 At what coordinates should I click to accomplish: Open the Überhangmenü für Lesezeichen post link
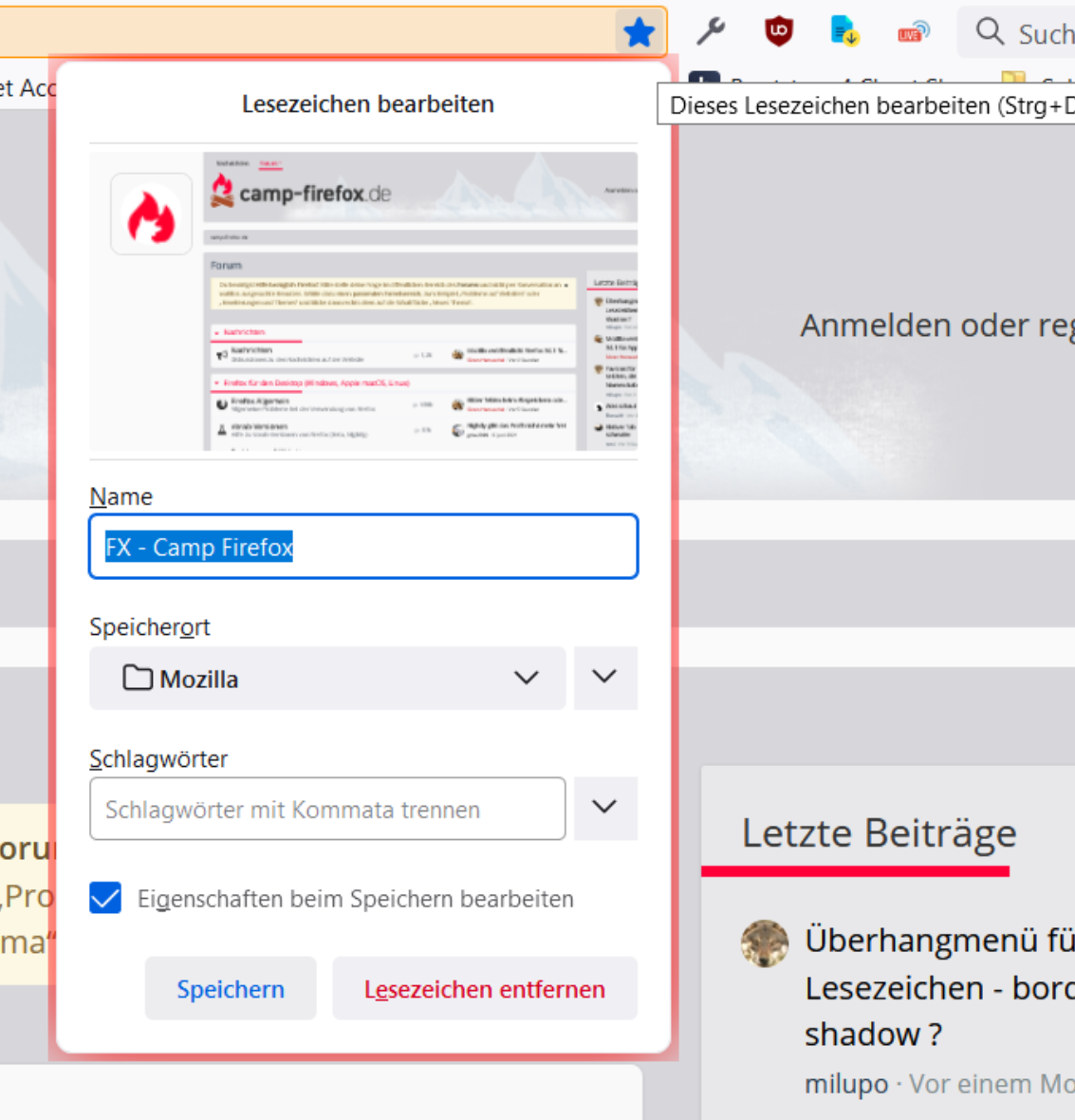[x=939, y=986]
